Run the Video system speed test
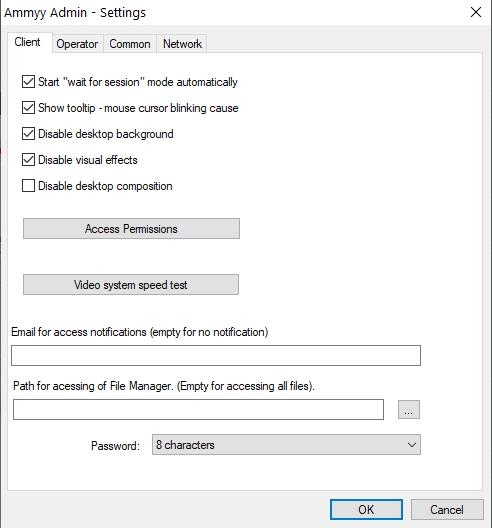Image resolution: width=492 pixels, height=528 pixels. (131, 285)
